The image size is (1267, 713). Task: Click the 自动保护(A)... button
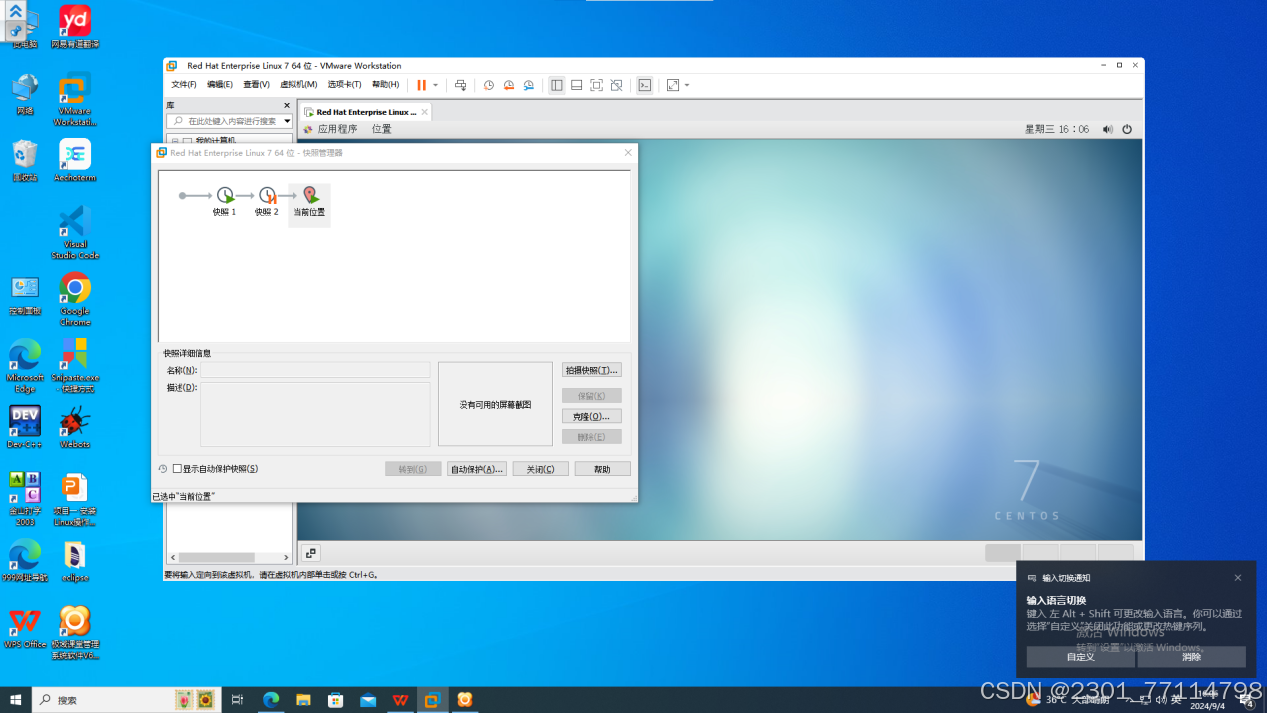coord(476,469)
